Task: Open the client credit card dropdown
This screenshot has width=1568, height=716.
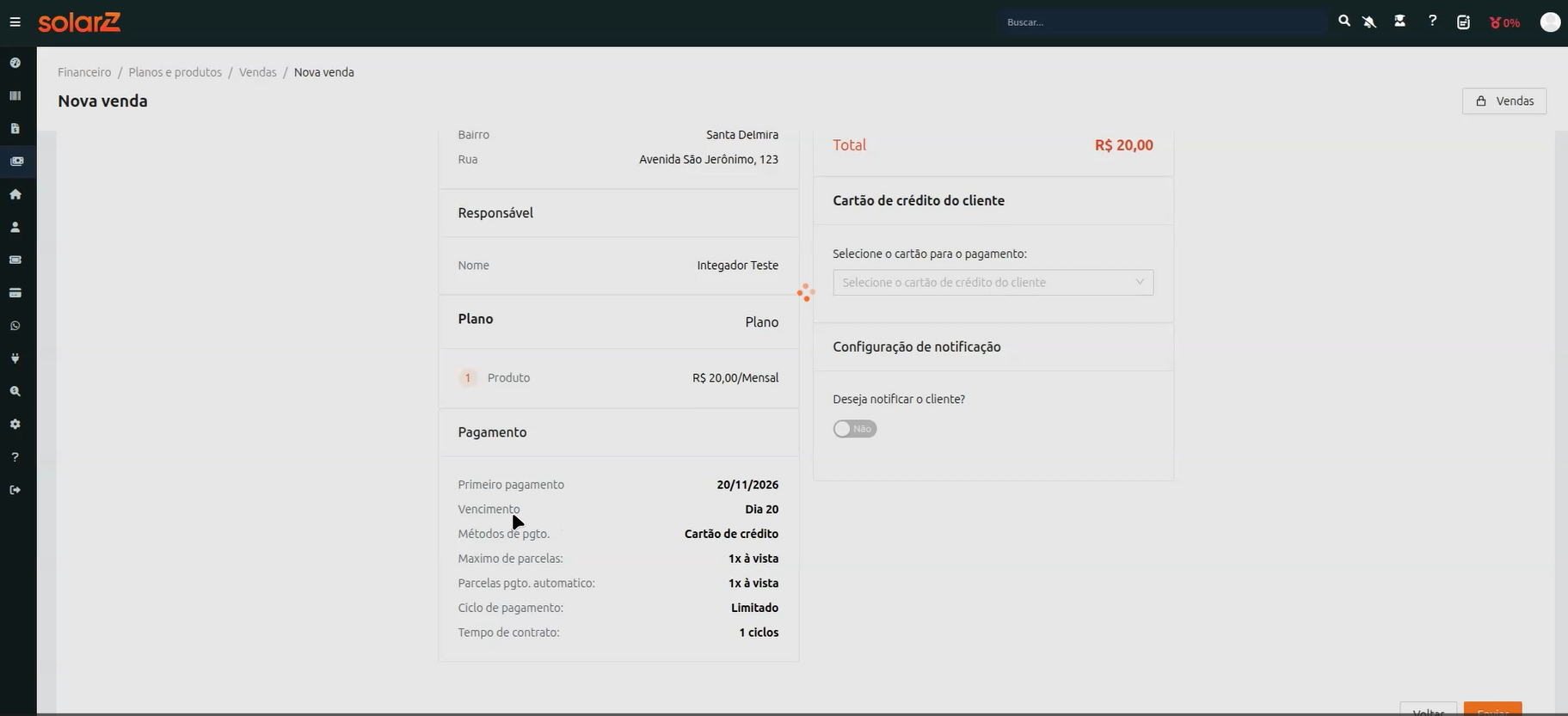Action: pos(993,283)
